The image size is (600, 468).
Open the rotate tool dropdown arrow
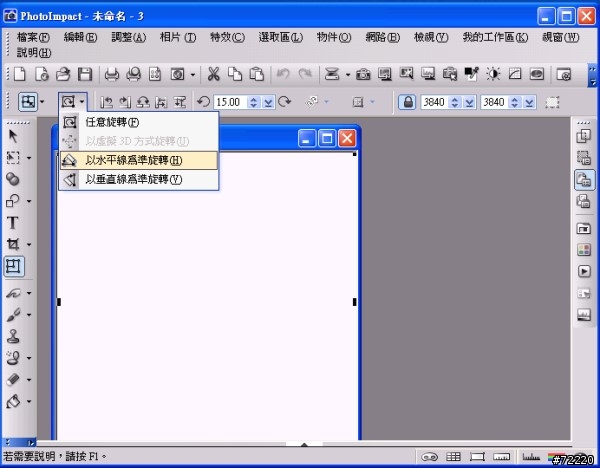[x=82, y=102]
